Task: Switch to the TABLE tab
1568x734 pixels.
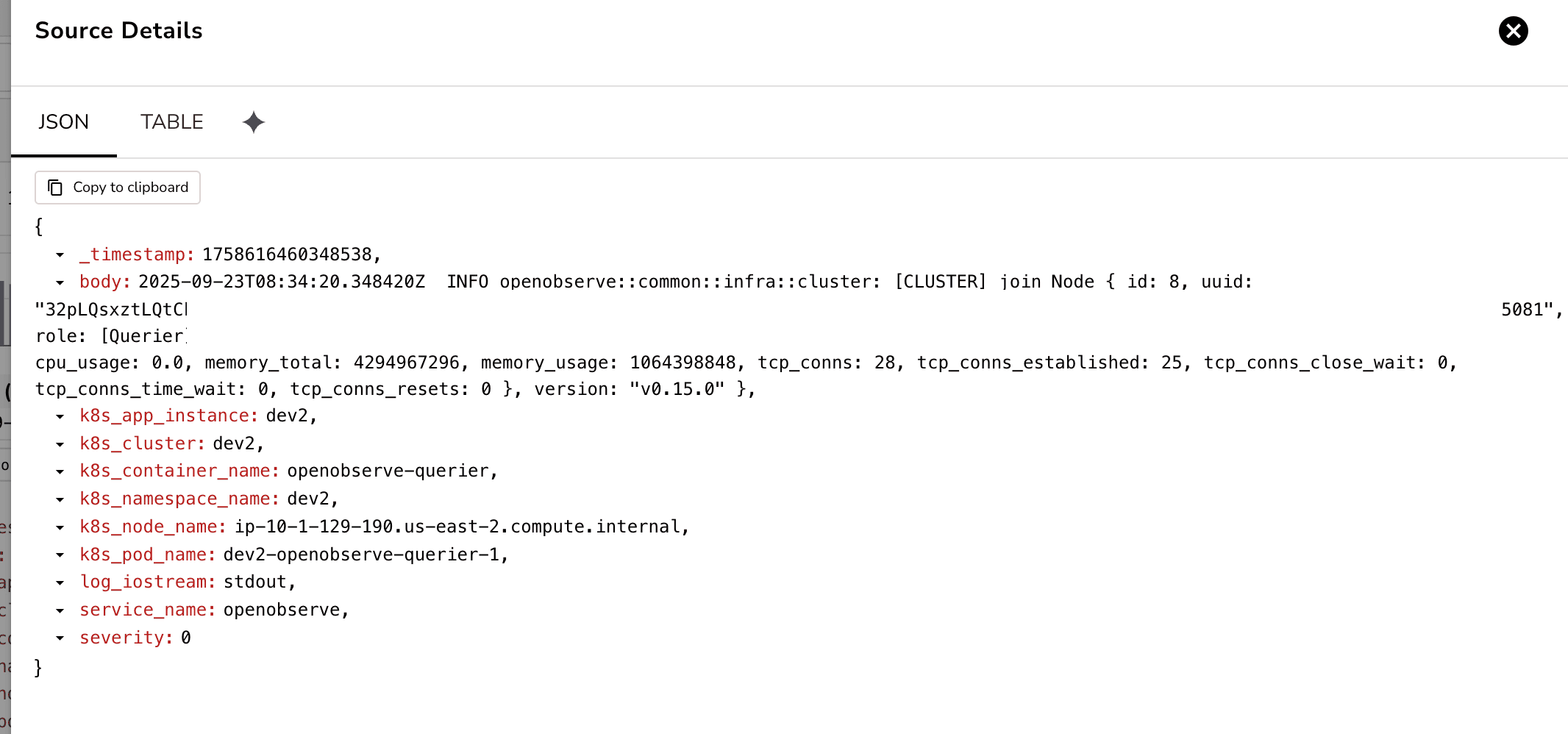Action: pos(171,122)
